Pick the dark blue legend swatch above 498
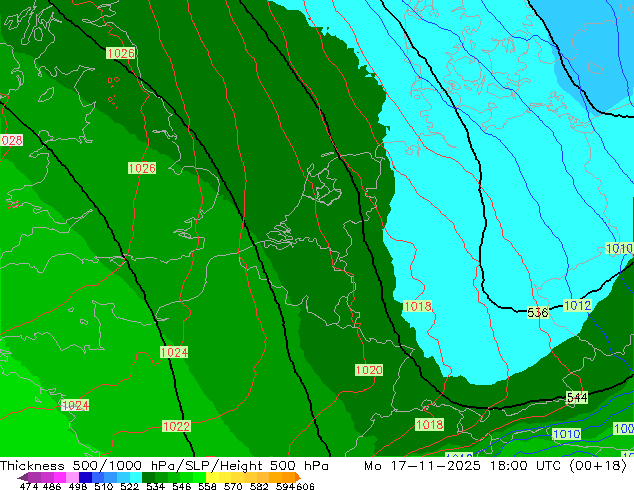 tap(85, 477)
